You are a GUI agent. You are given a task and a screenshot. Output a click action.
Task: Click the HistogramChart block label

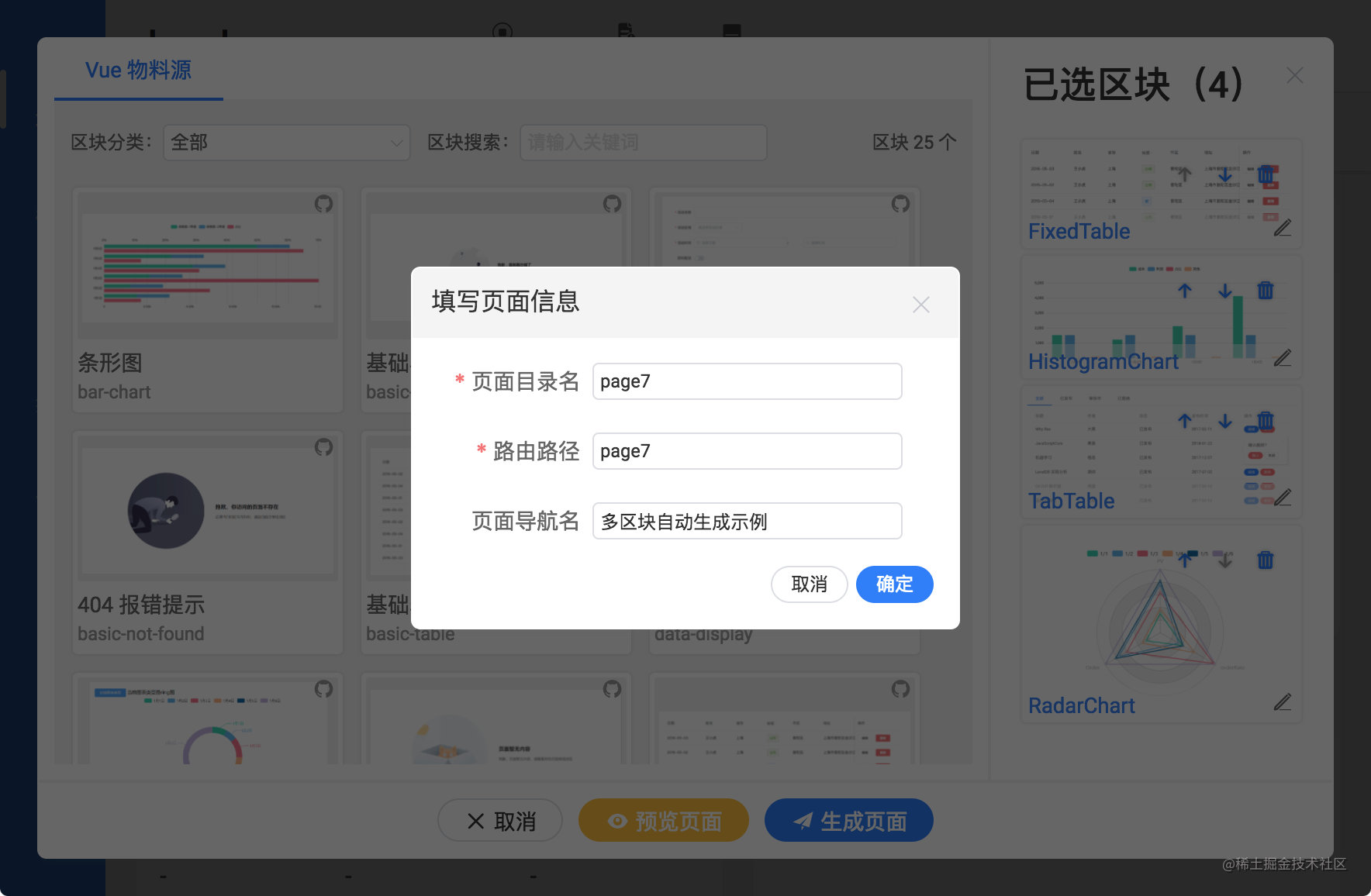click(1103, 361)
